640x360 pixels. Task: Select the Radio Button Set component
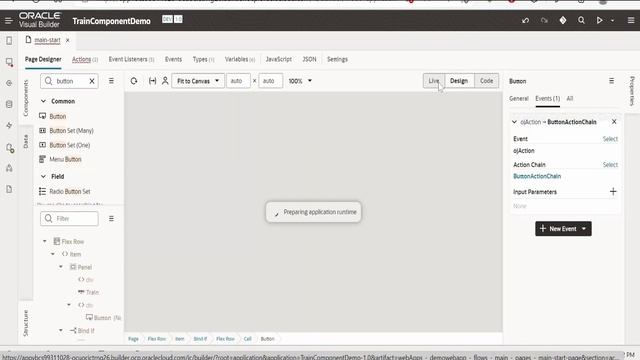[x=69, y=191]
